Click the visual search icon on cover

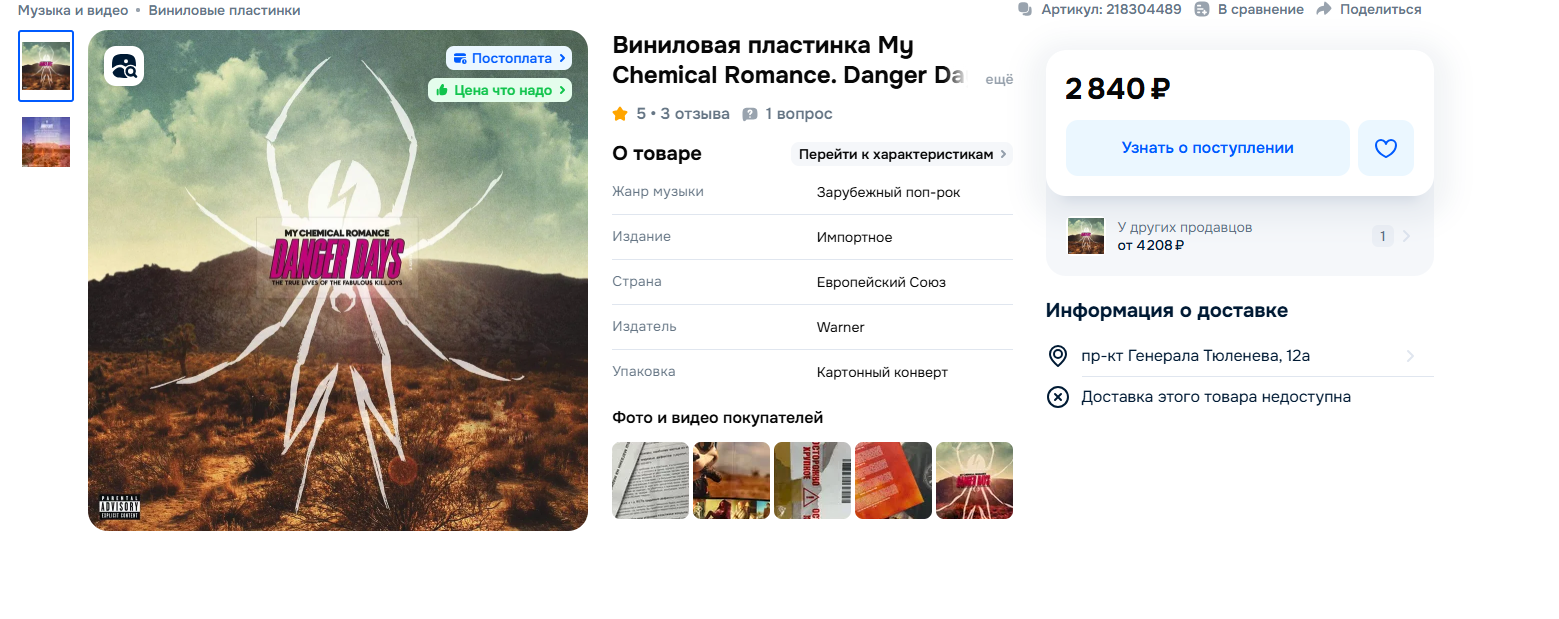click(124, 66)
